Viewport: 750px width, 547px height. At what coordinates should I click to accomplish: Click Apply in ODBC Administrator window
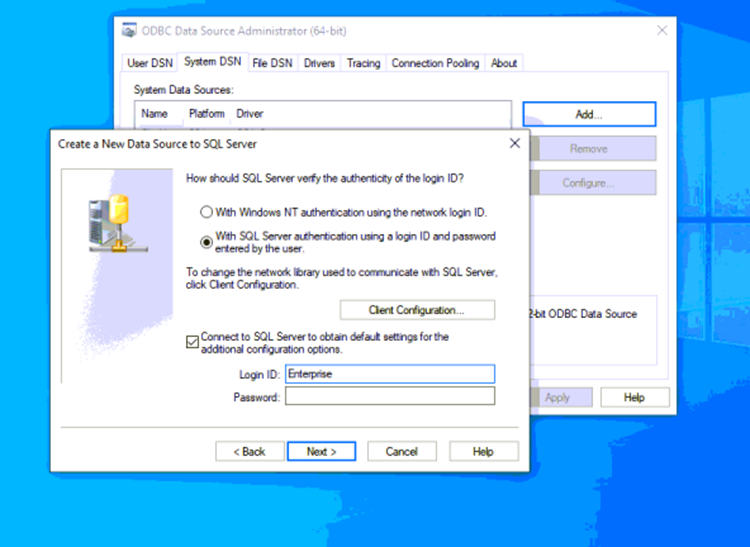tap(561, 397)
